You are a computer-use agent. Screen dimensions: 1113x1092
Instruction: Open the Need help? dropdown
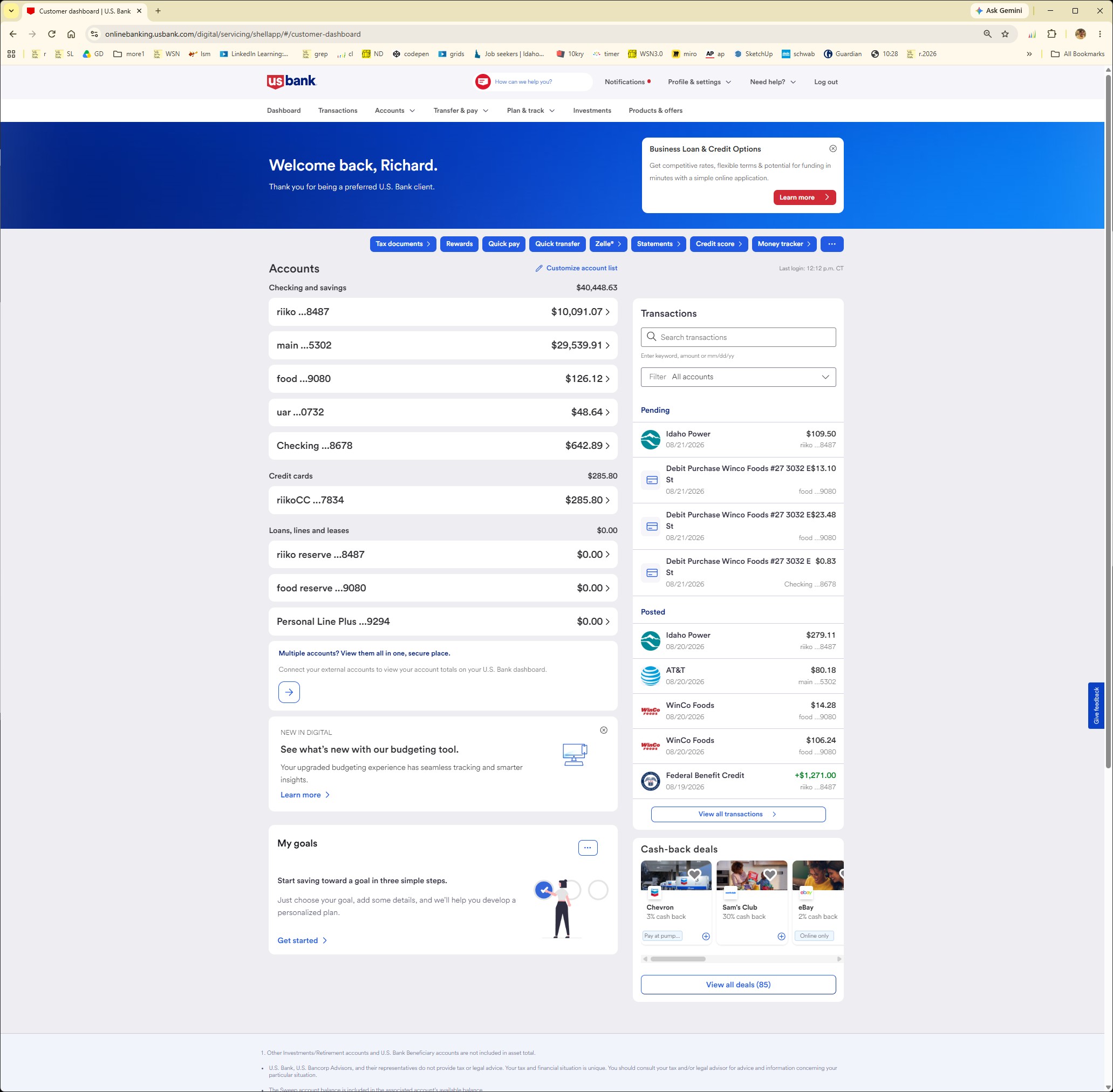click(773, 82)
